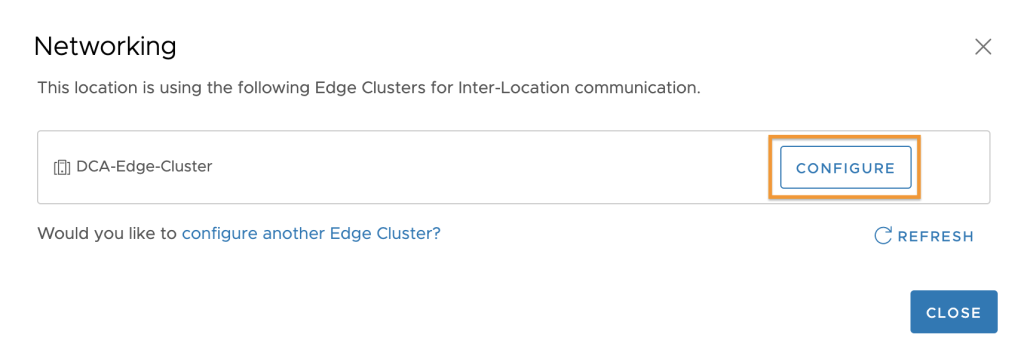Select the edge cluster icon beside DCA-Edge-Cluster

[x=61, y=167]
